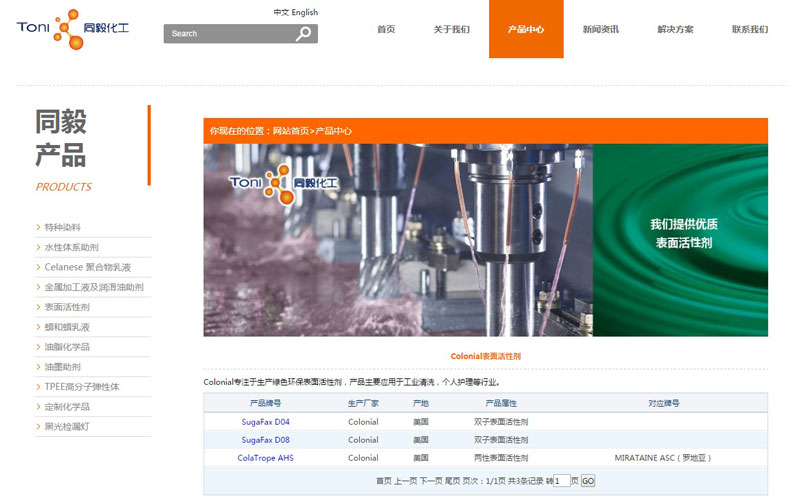Click the page number input box
The image size is (800, 497).
point(561,481)
